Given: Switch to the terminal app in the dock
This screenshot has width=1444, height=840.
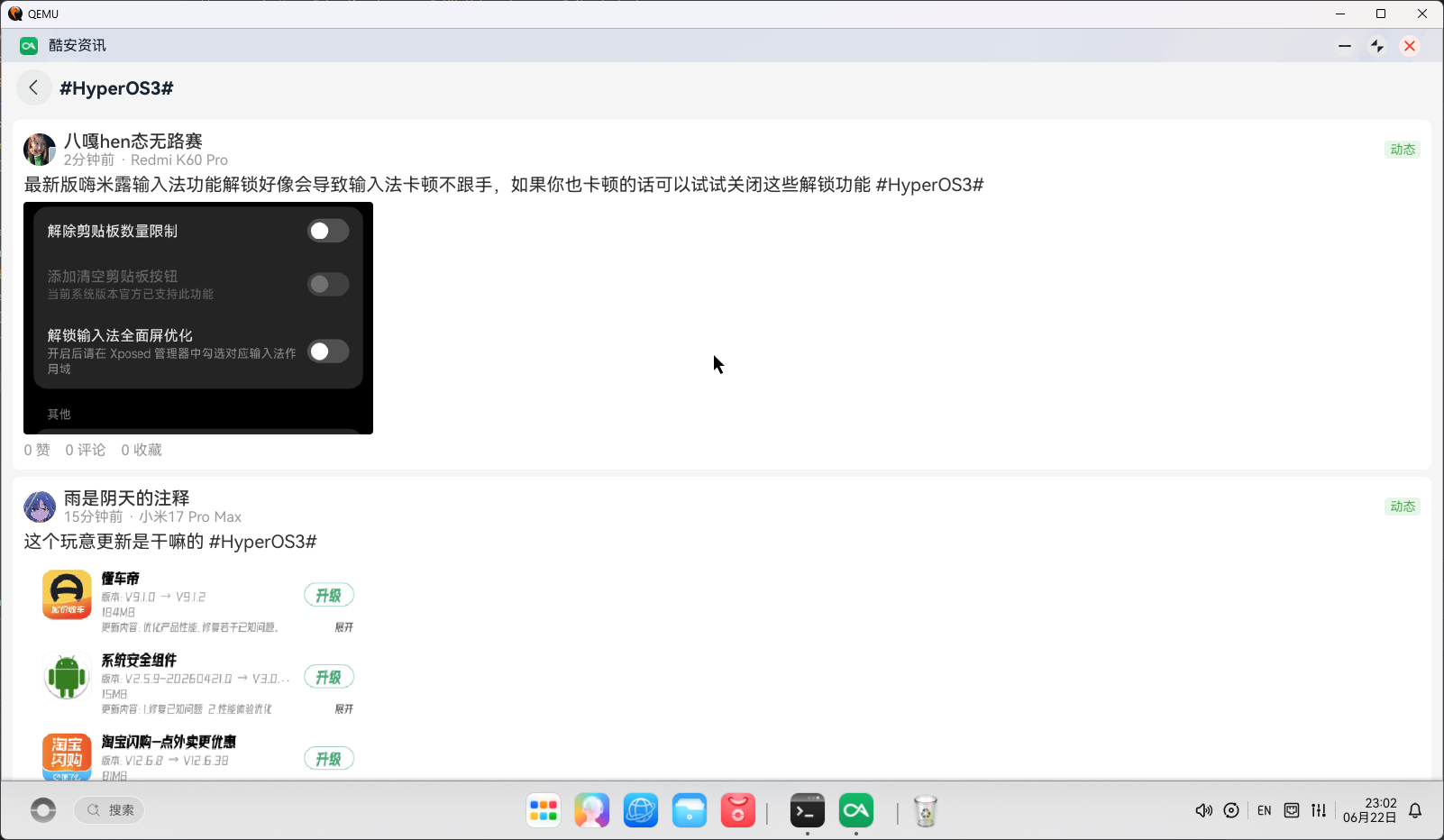Looking at the screenshot, I should tap(808, 811).
